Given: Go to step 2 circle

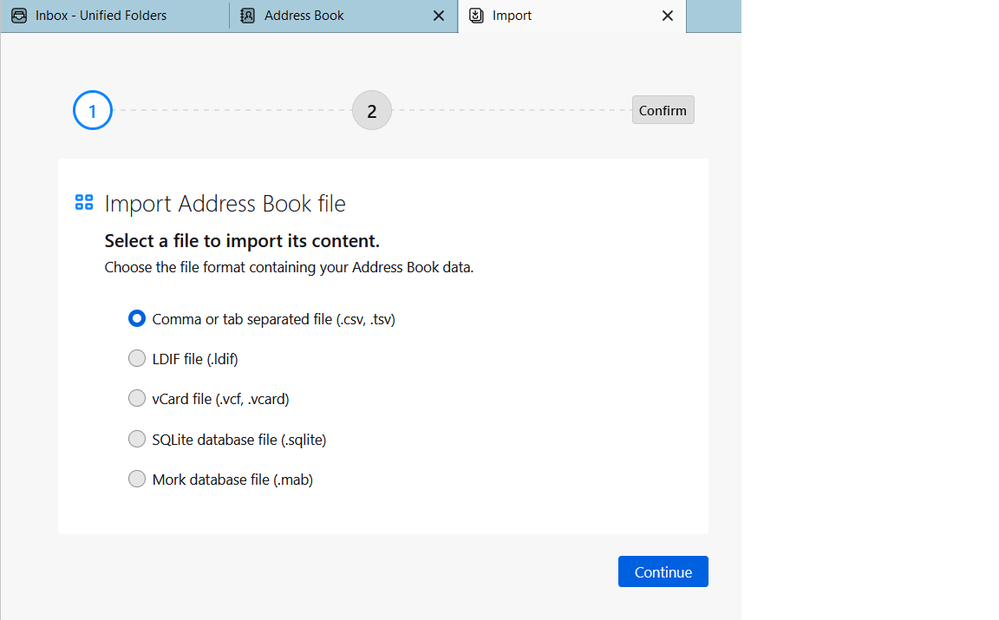Looking at the screenshot, I should pyautogui.click(x=371, y=110).
